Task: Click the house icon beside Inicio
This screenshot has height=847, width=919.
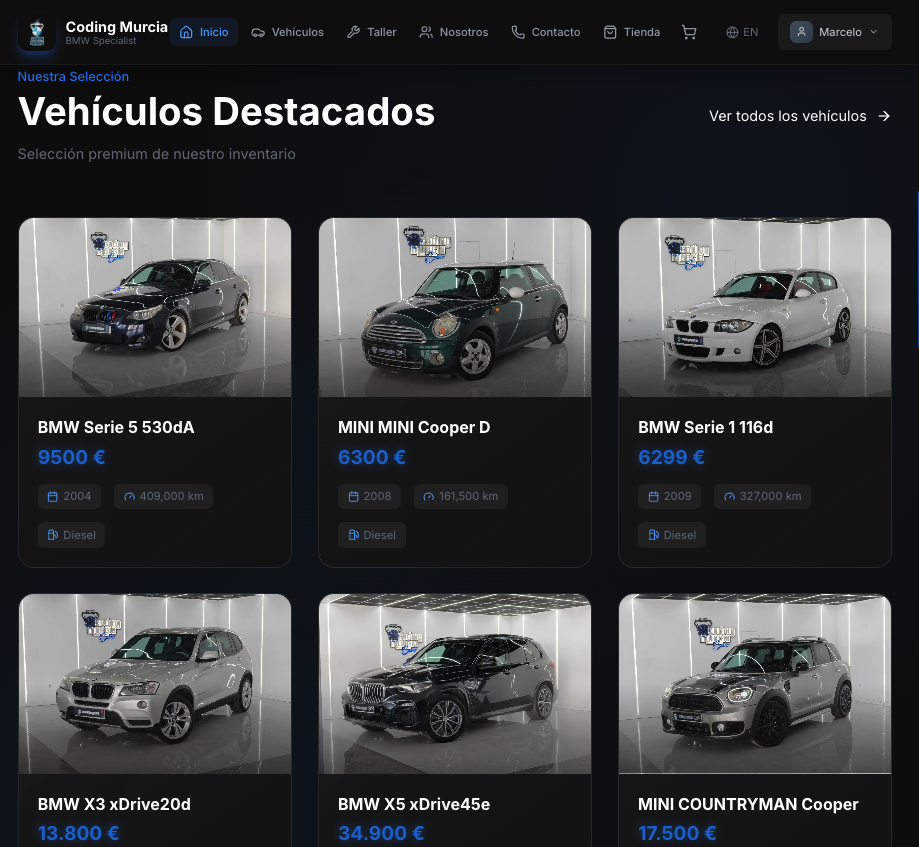Action: (x=186, y=32)
